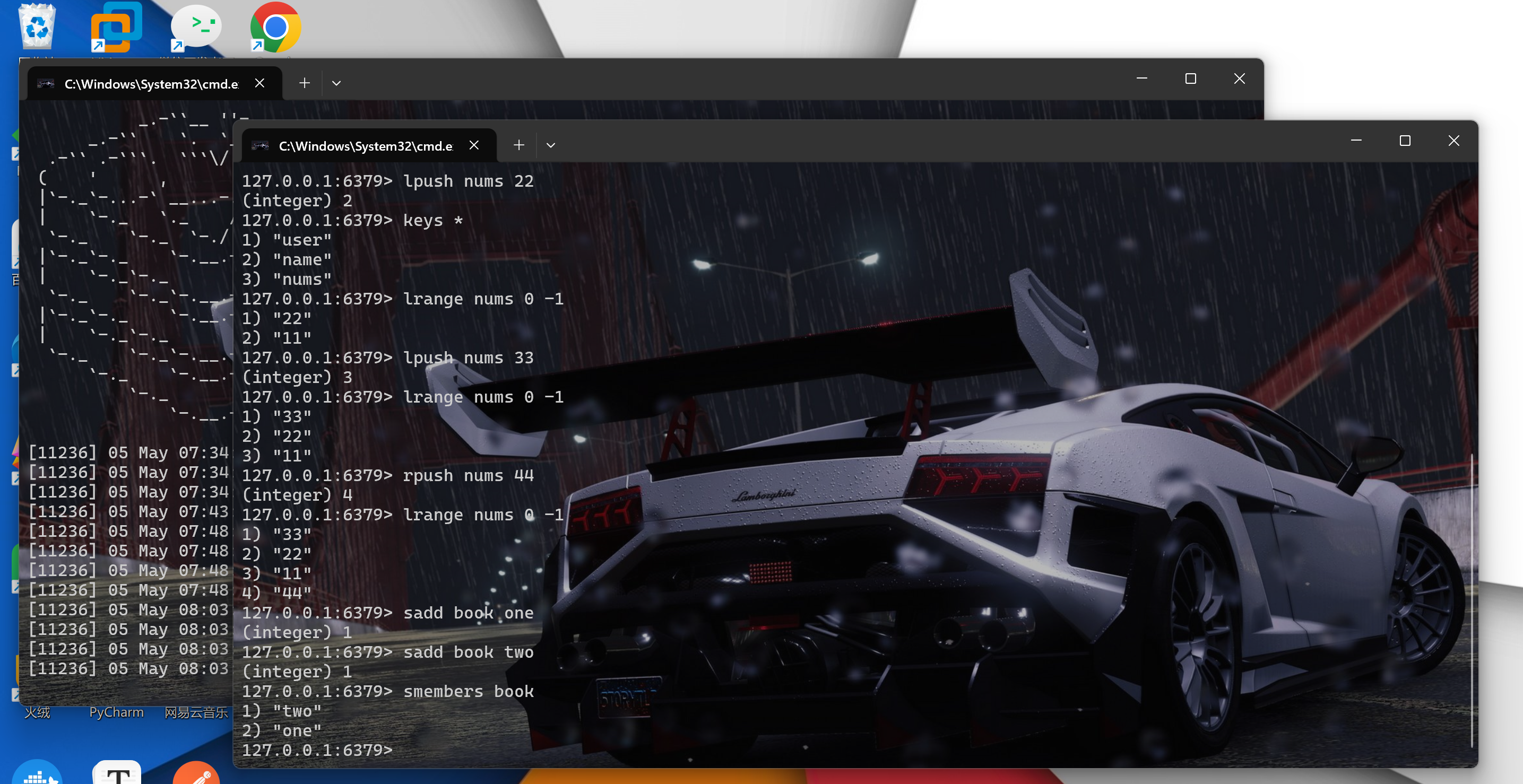Click the "(integer) 3" output line

click(297, 377)
